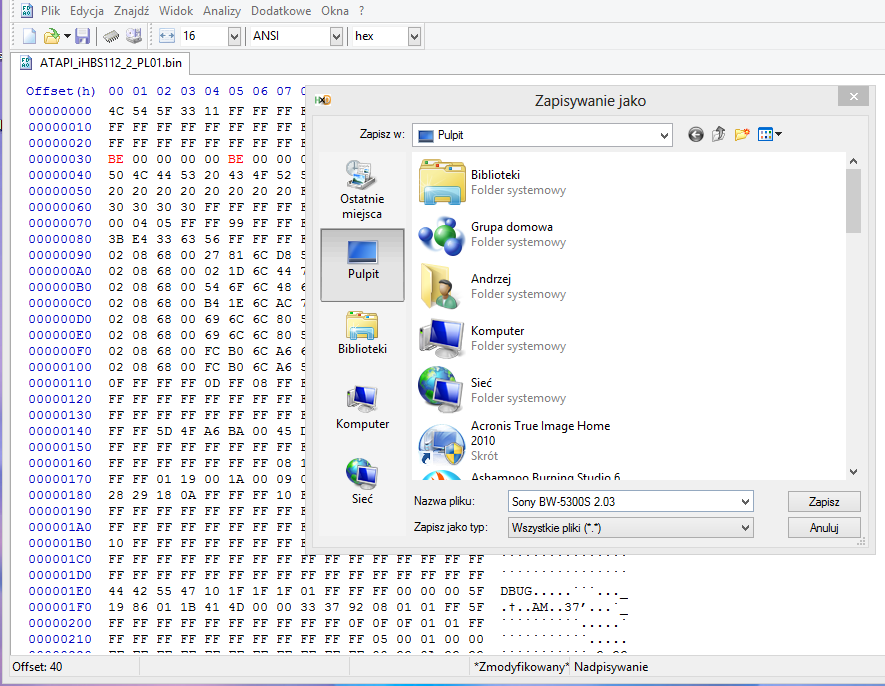885x686 pixels.
Task: Click the Back arrow icon in save dialog
Action: 696,134
